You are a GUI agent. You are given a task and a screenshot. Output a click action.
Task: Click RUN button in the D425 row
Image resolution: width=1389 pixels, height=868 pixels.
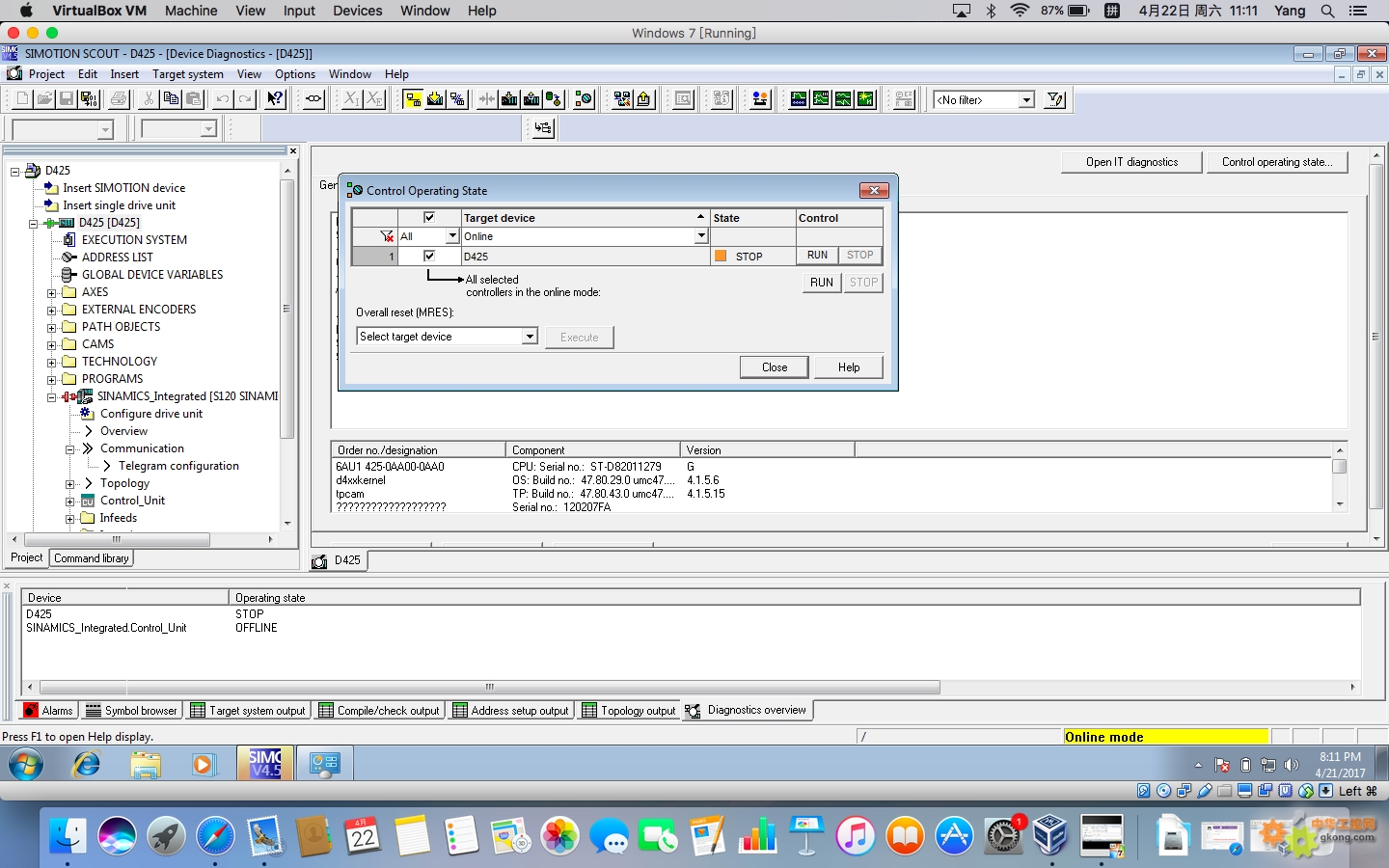[817, 256]
